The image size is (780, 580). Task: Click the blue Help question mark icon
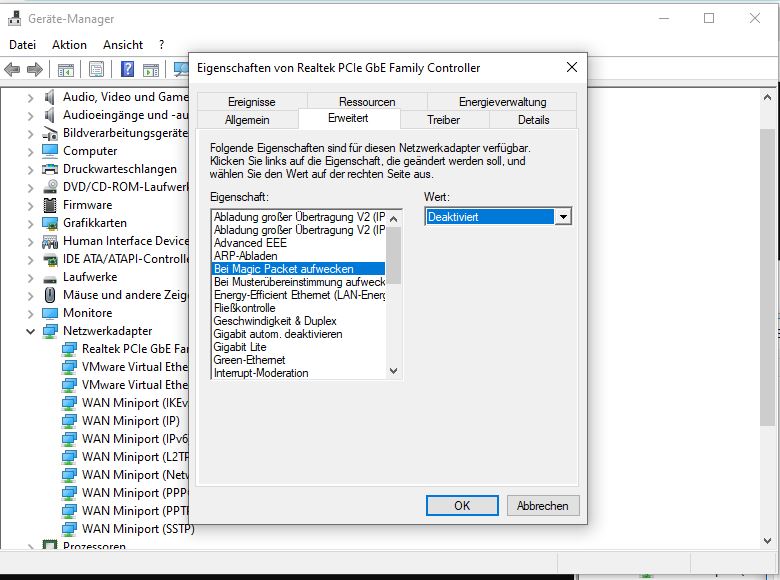[128, 69]
